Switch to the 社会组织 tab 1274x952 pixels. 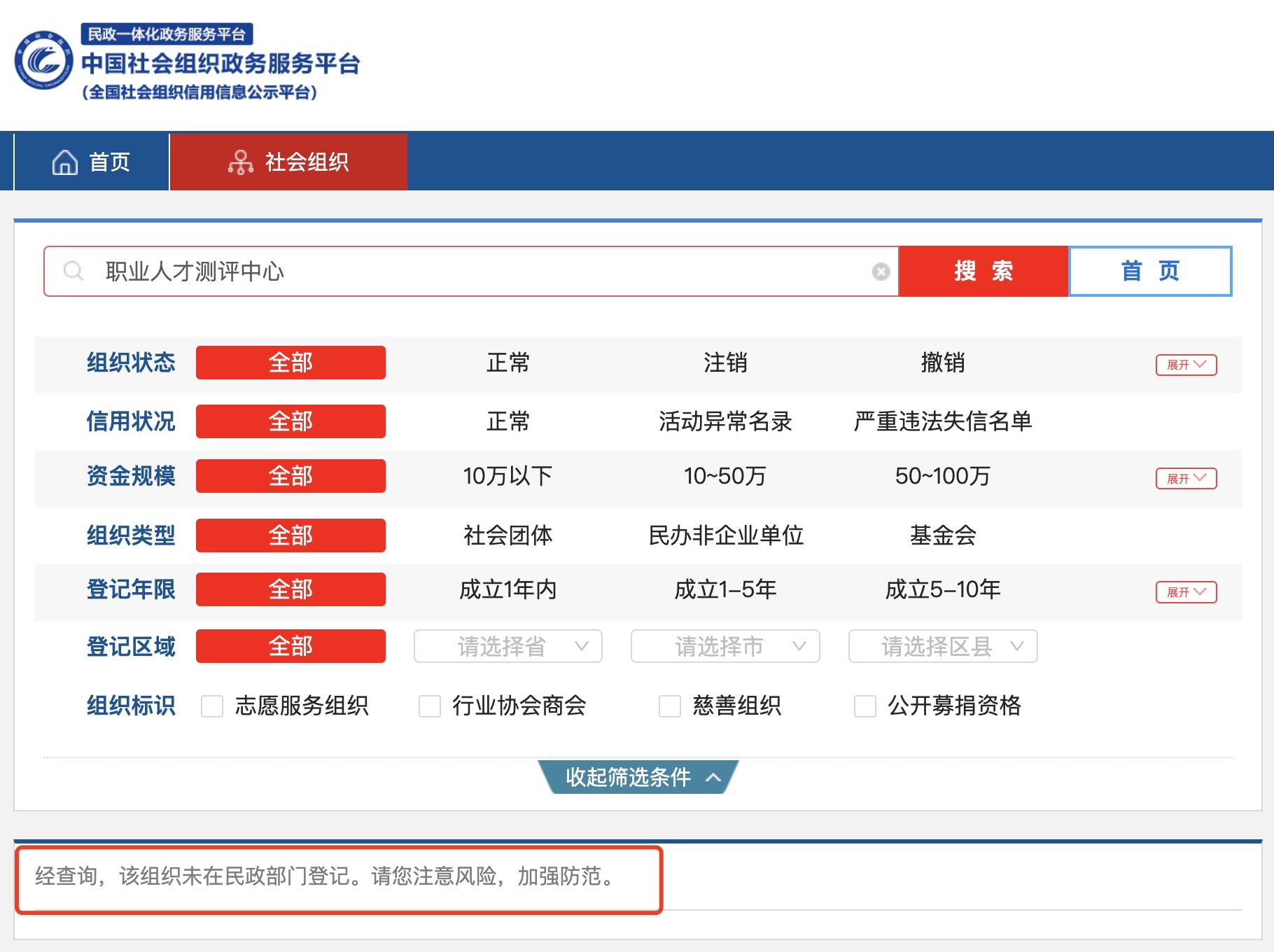(x=288, y=162)
